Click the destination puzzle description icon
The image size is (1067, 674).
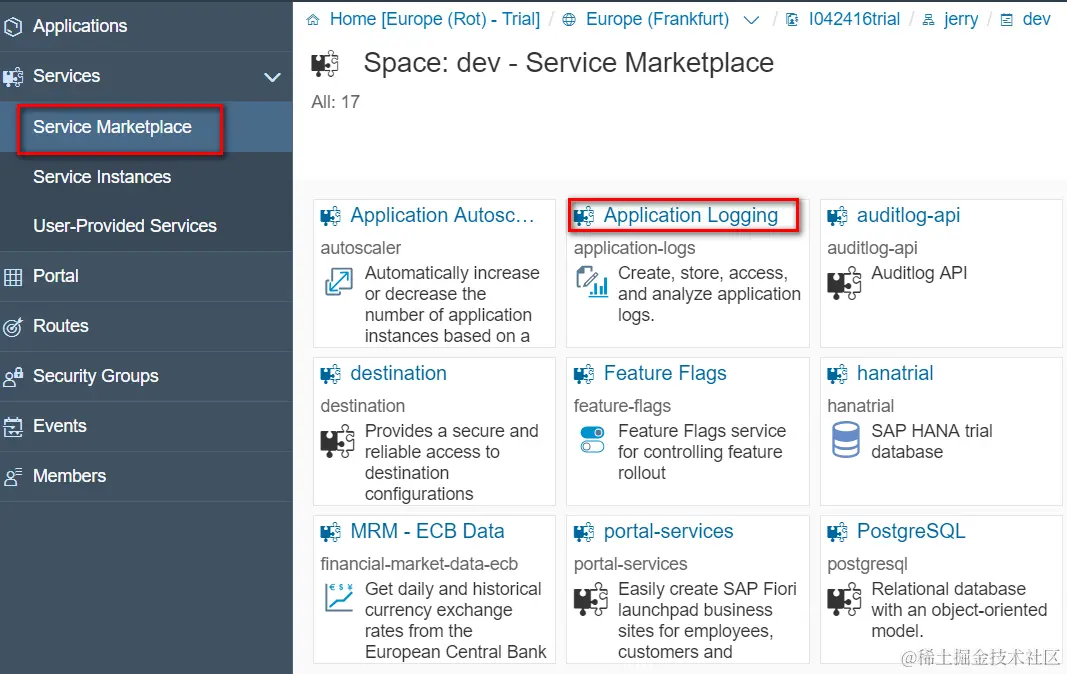(x=338, y=441)
